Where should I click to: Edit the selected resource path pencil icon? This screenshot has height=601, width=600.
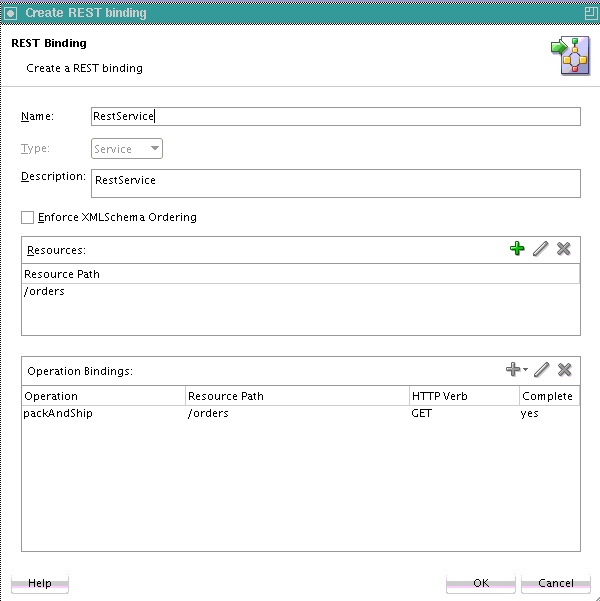pyautogui.click(x=540, y=248)
